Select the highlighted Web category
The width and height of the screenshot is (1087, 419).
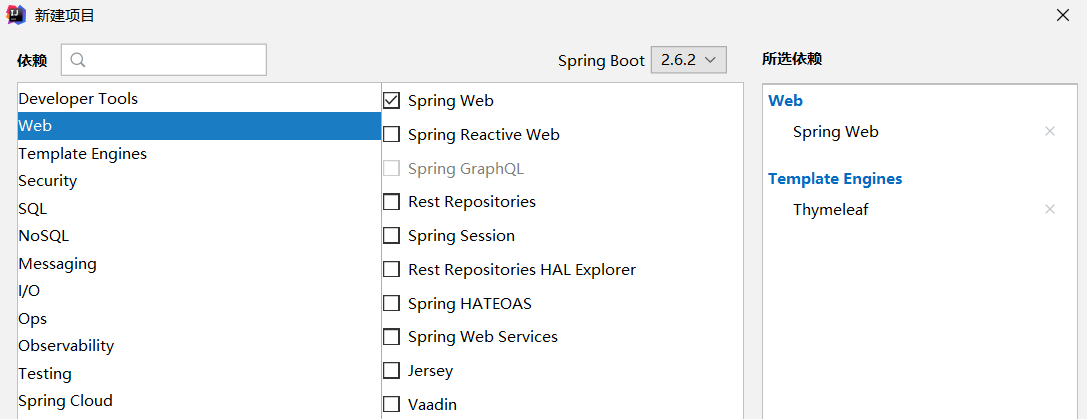click(200, 126)
